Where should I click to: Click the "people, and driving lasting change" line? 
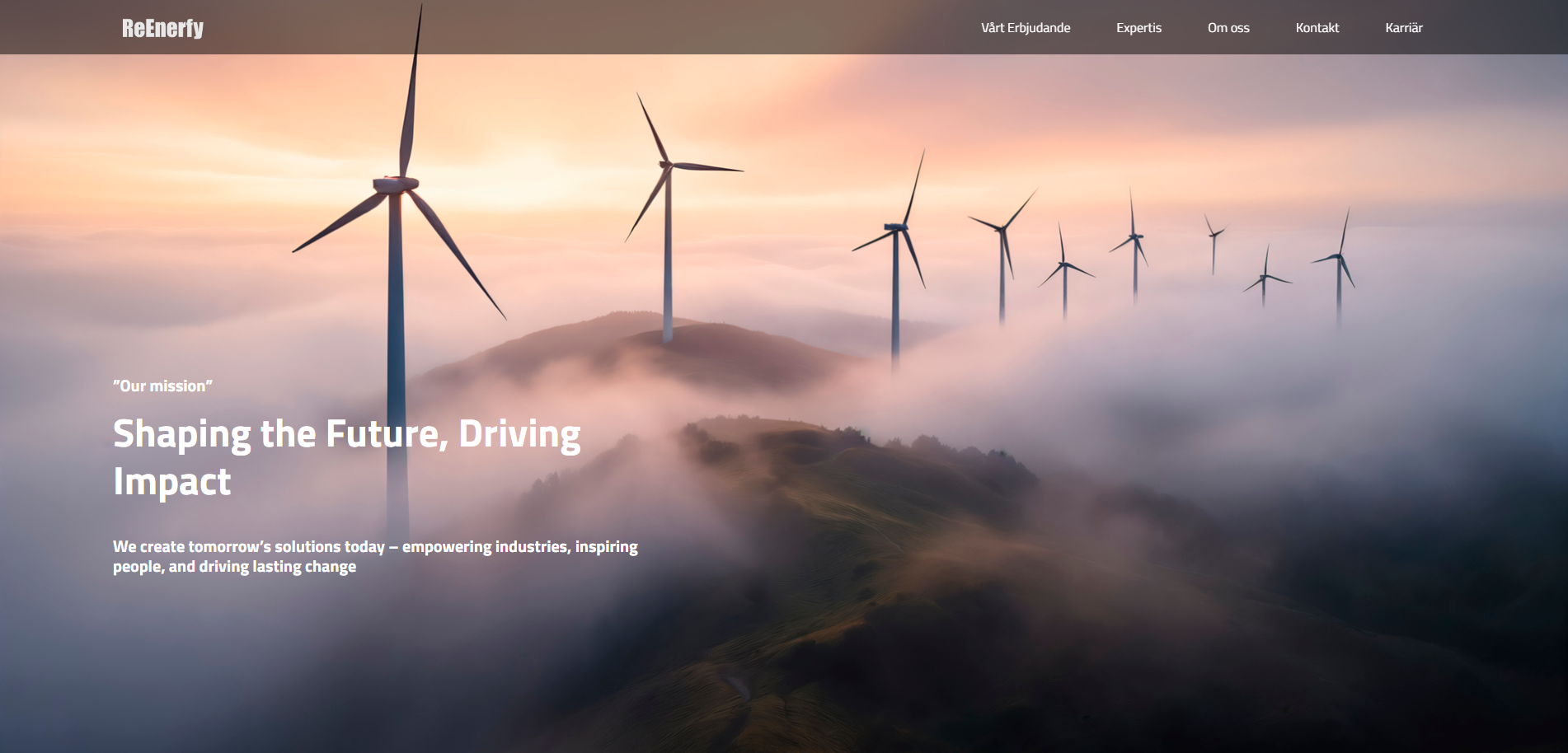click(234, 567)
